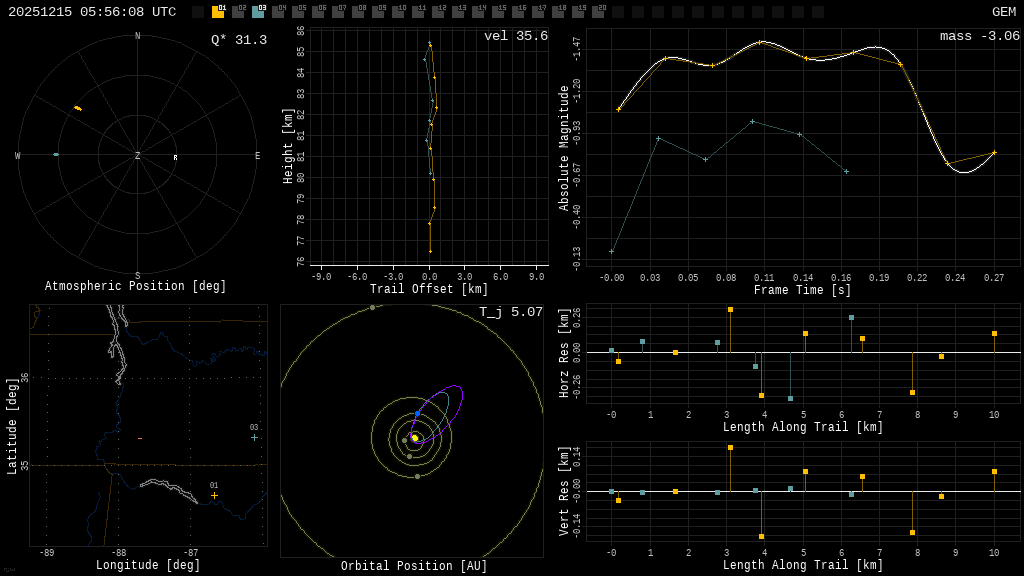The image size is (1024, 576).
Task: Toggle station 09 indicator box
Action: tap(378, 11)
